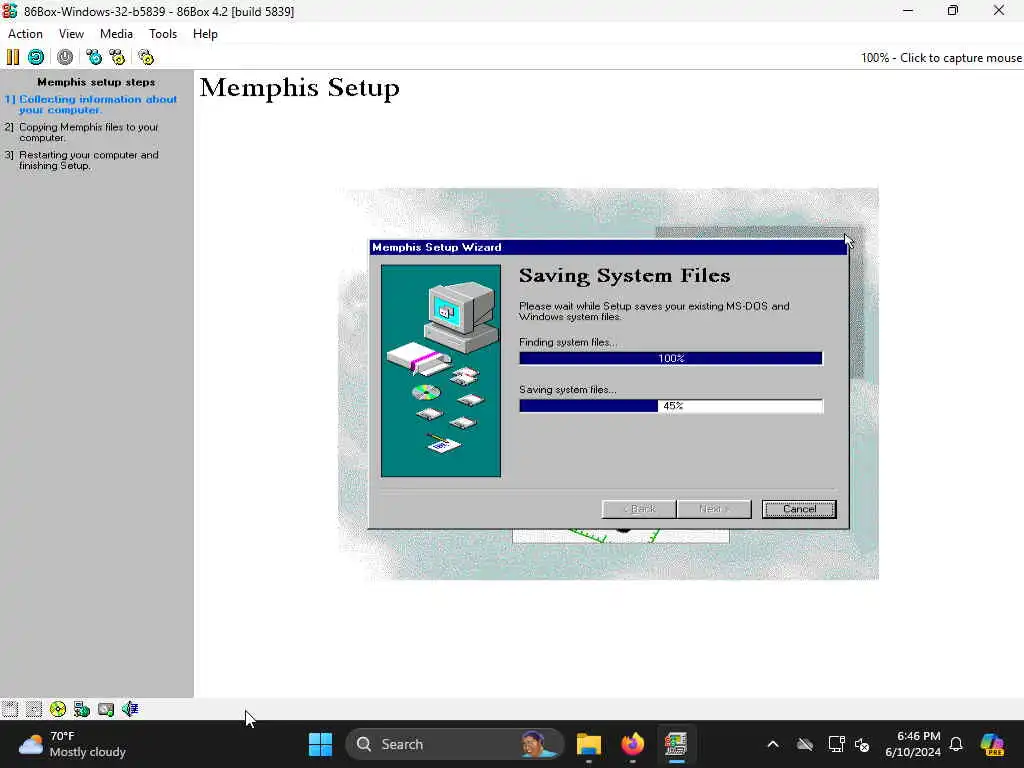The image size is (1024, 768).
Task: Click second floppy drive status icon
Action: [34, 709]
